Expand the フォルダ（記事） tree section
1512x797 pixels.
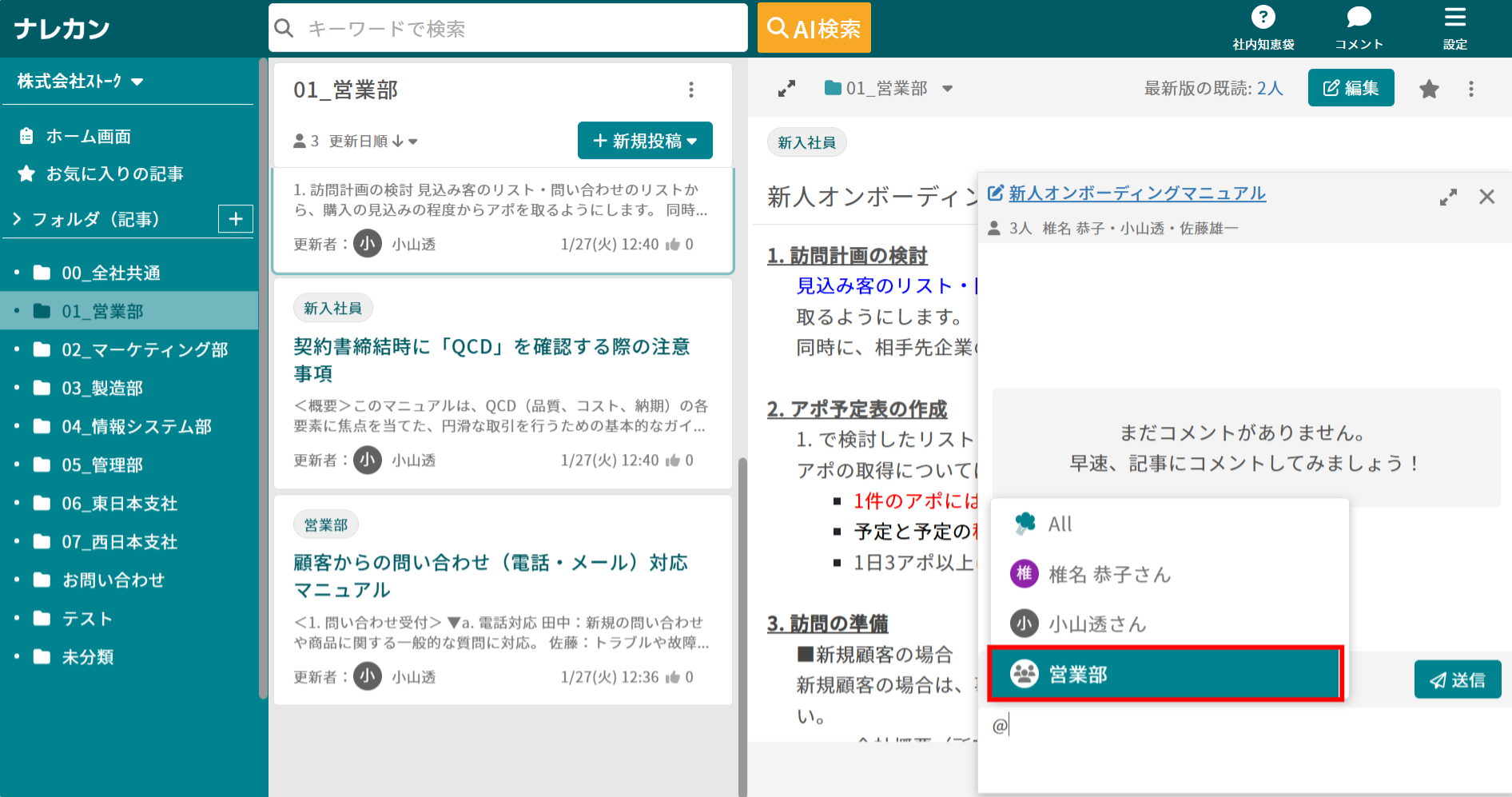coord(17,218)
